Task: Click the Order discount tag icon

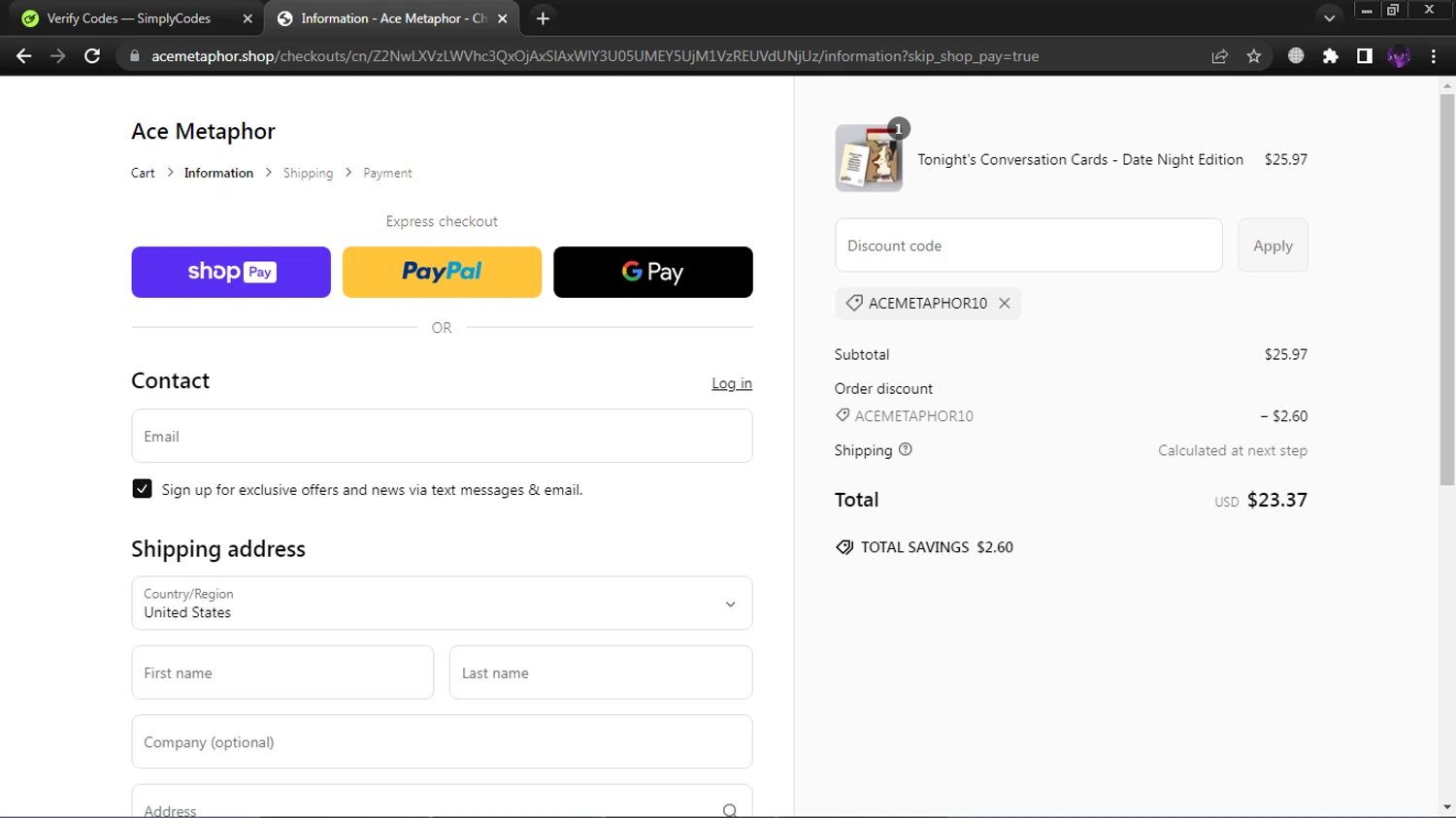Action: click(x=843, y=415)
